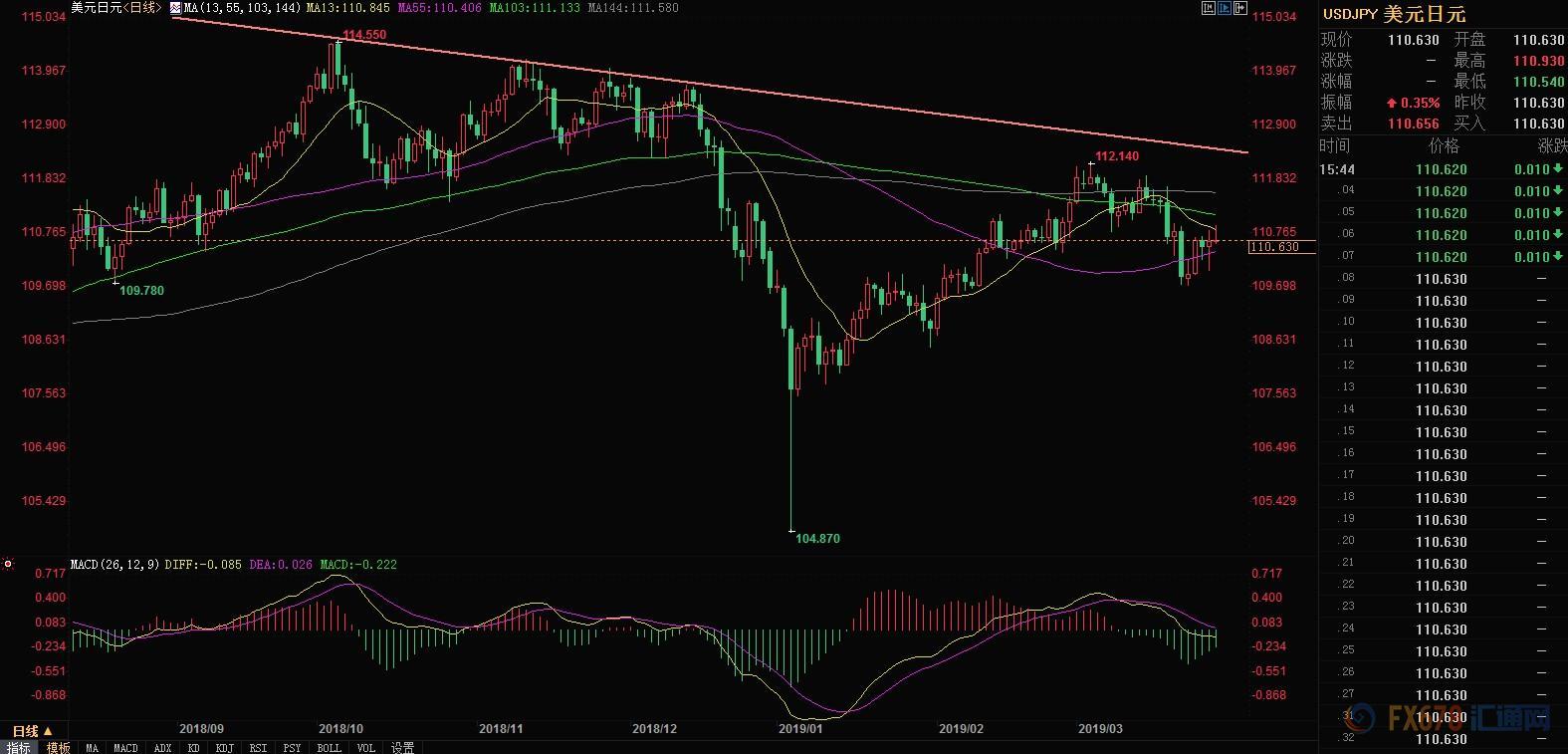The image size is (1568, 754).
Task: Click the 最低 value 110.540
Action: coord(1538,82)
